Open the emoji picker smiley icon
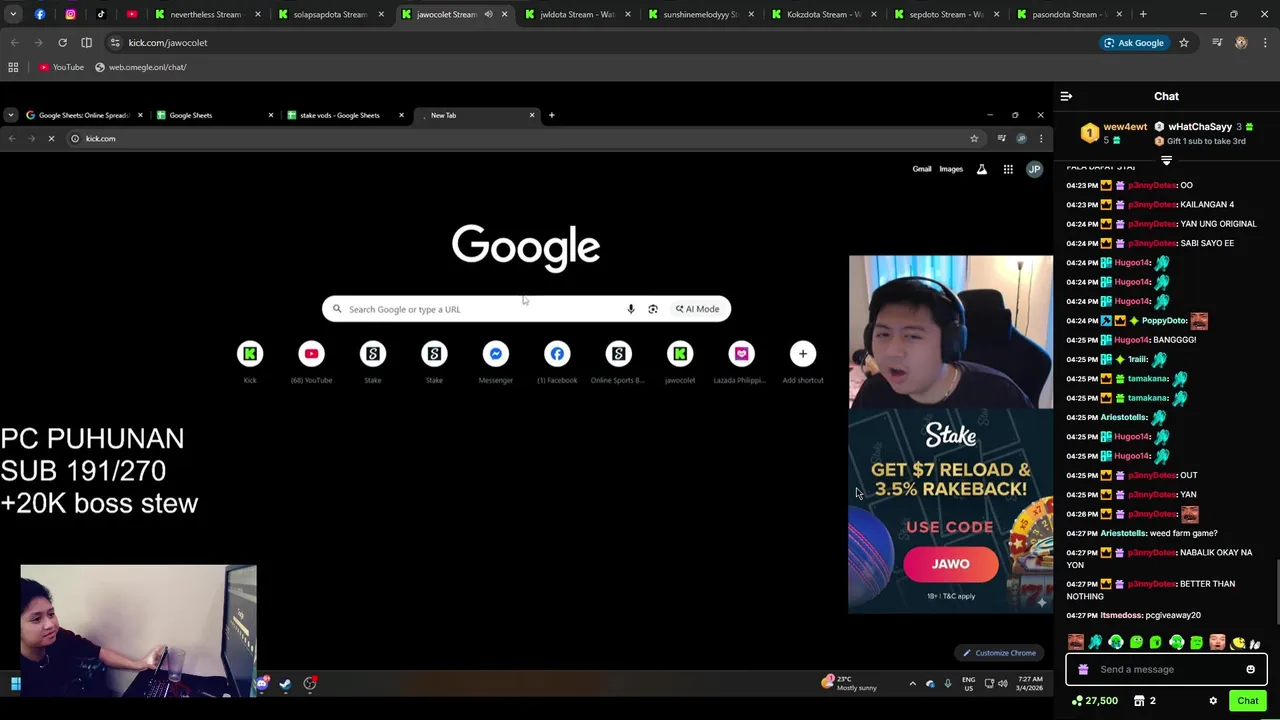This screenshot has height=720, width=1280. (1250, 670)
